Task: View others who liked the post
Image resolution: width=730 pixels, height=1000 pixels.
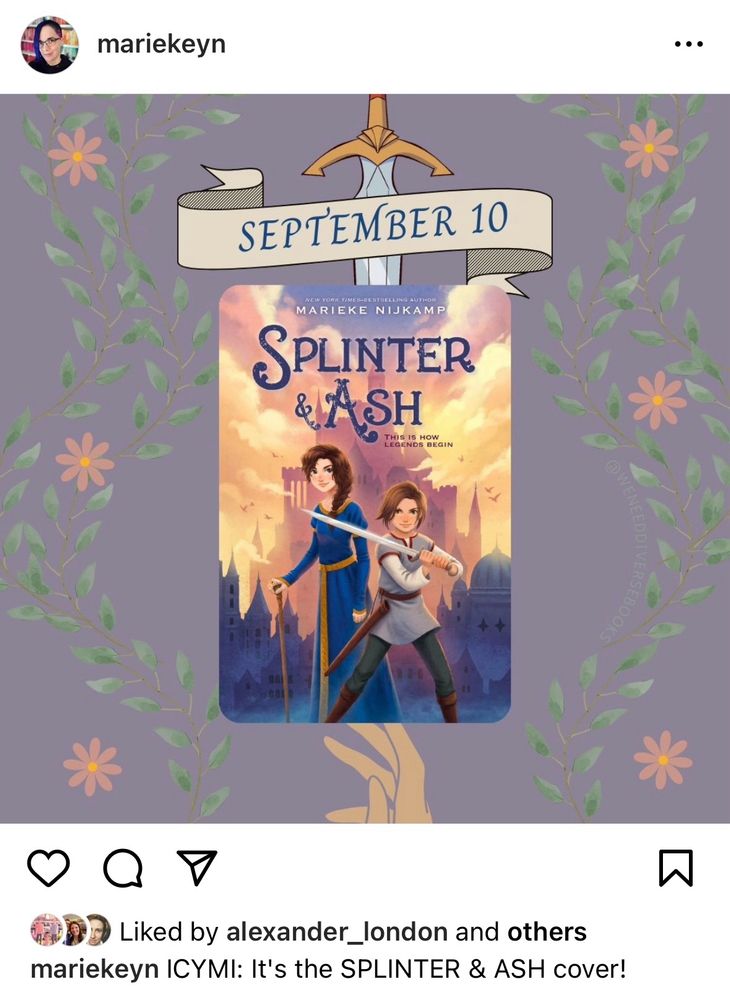Action: [x=546, y=932]
